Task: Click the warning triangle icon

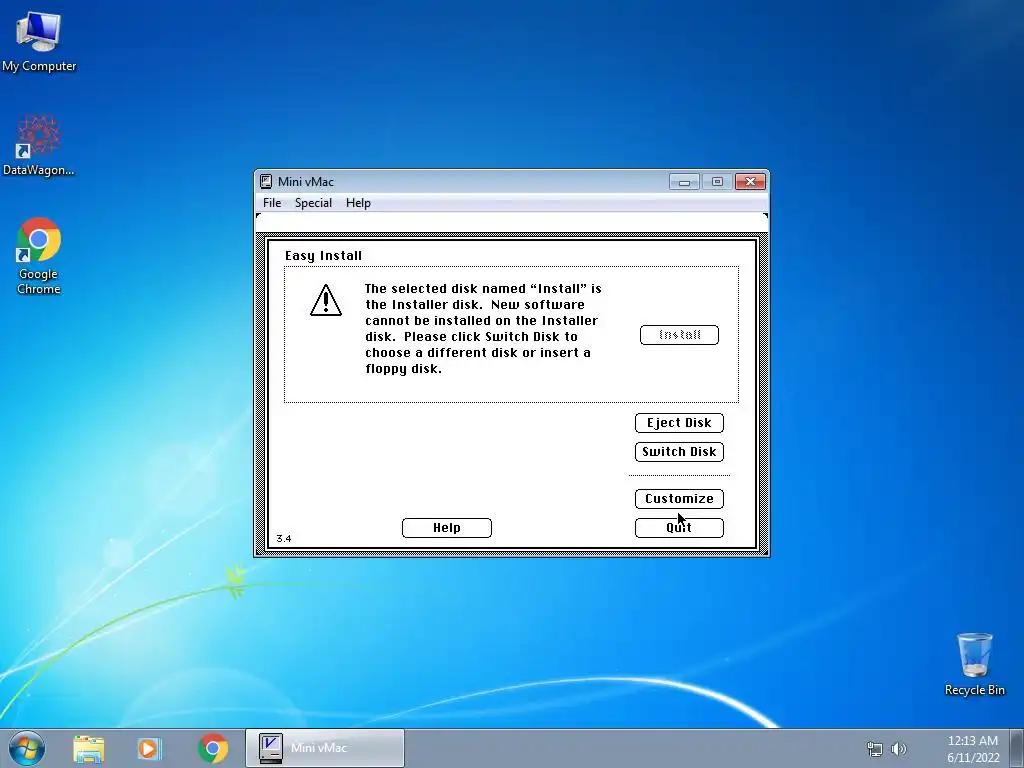Action: tap(326, 300)
